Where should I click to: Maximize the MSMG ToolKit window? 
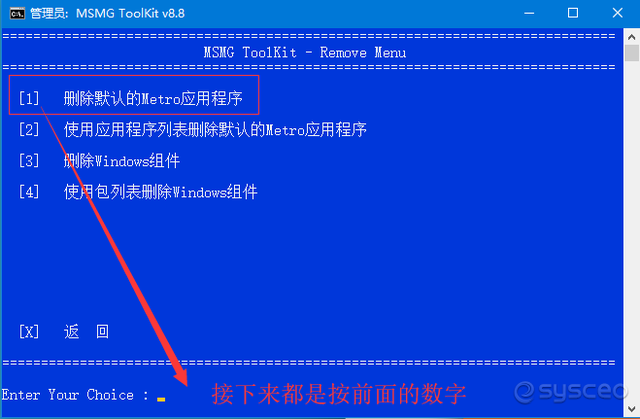point(573,13)
